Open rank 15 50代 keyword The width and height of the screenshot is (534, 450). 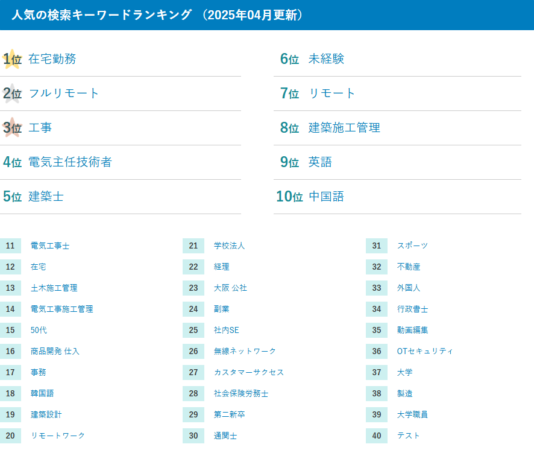(38, 330)
